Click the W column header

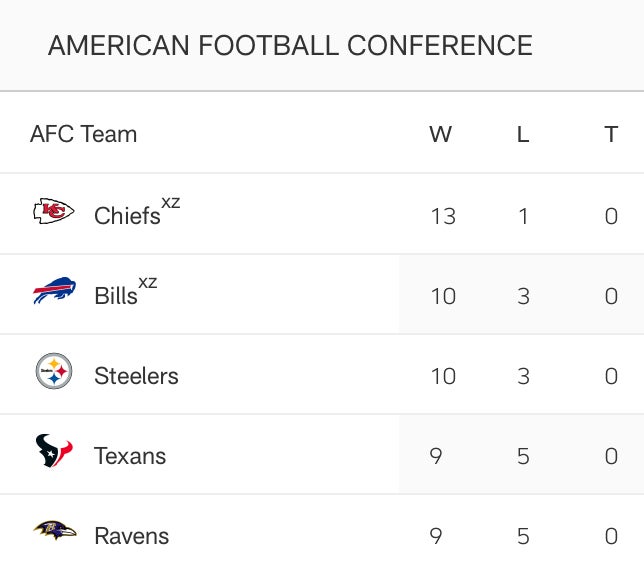(440, 135)
